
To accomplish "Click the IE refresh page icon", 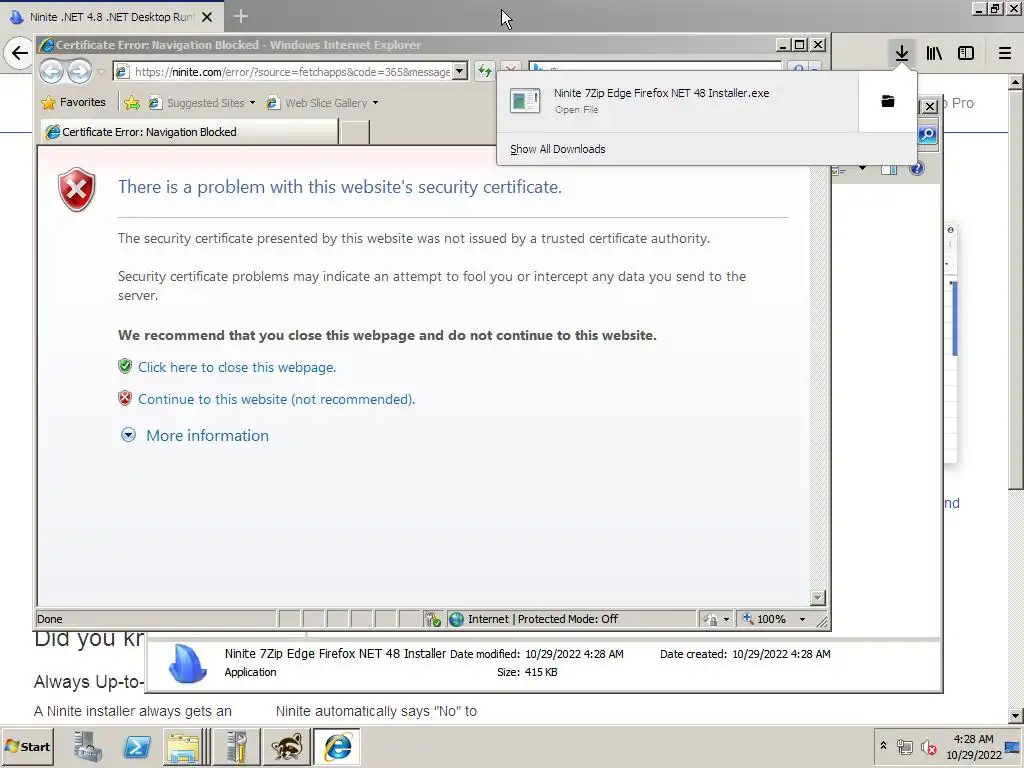I will coord(484,71).
